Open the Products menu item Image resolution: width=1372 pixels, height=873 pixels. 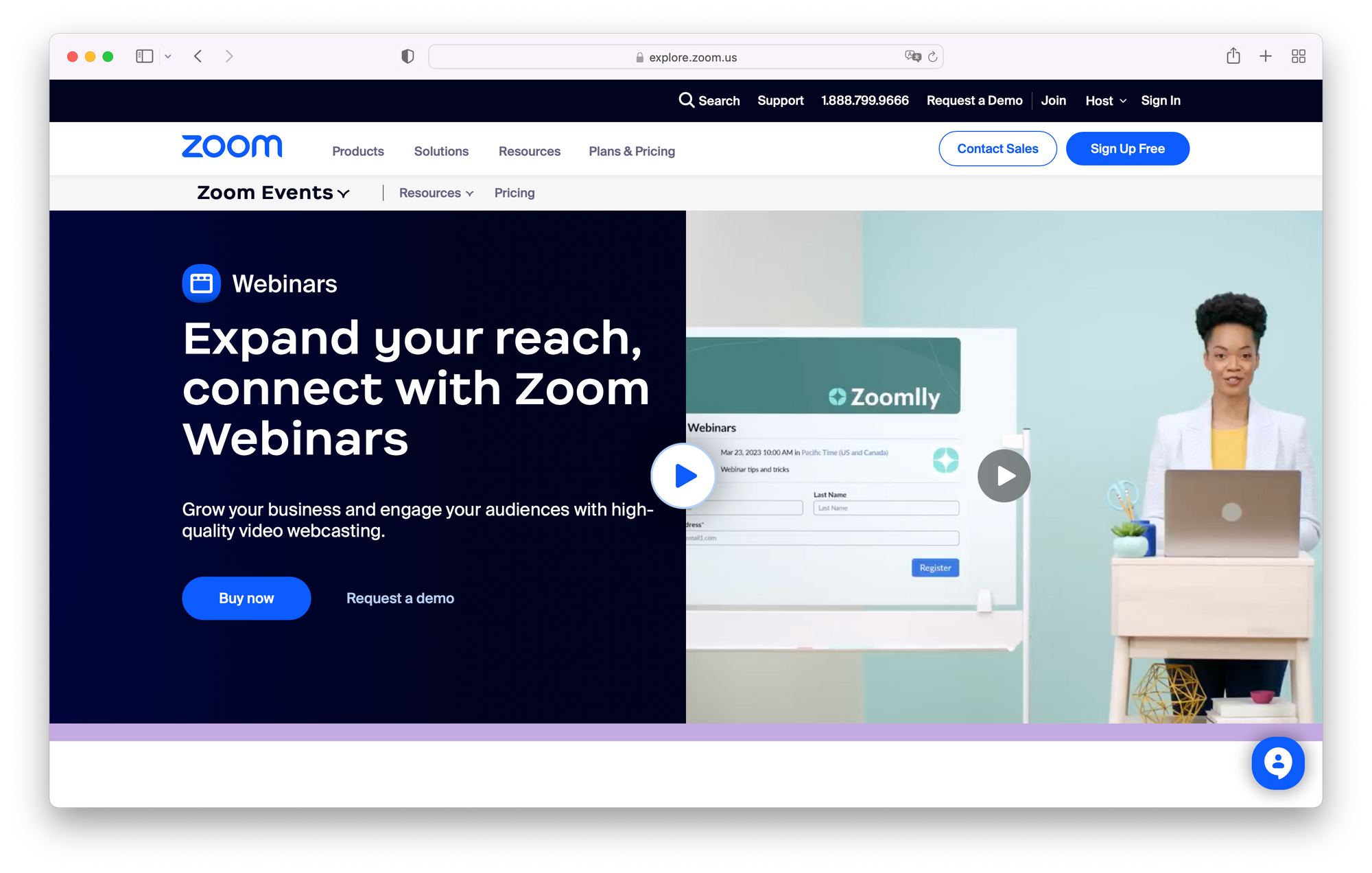tap(357, 150)
